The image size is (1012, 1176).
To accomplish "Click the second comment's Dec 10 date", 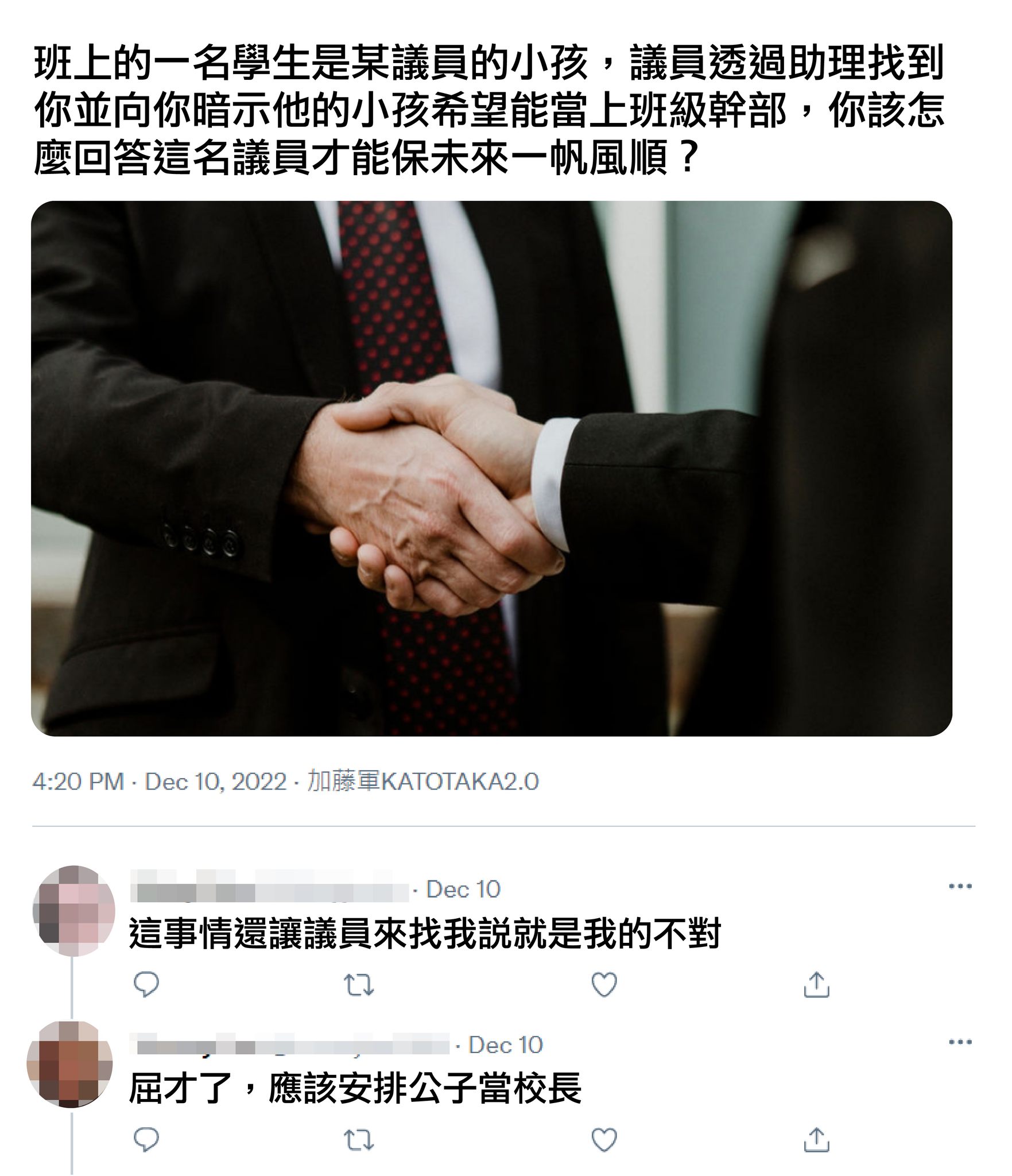I will coord(506,1045).
